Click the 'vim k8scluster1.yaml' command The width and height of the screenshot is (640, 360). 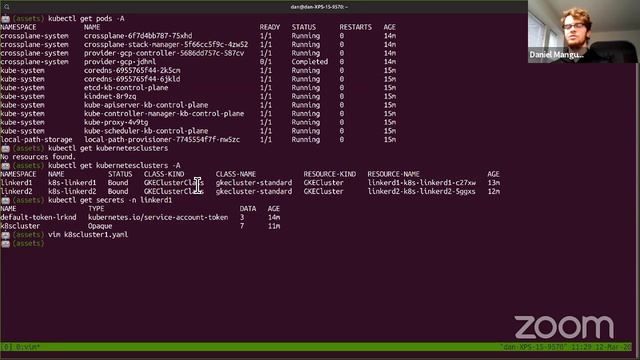coord(88,235)
